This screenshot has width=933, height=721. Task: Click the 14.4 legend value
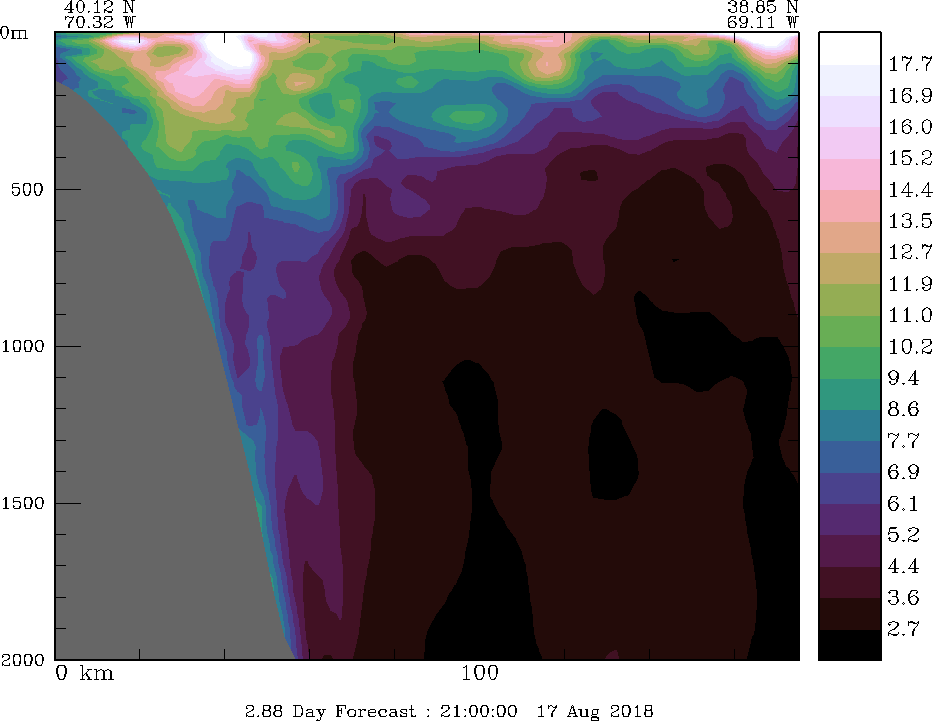click(910, 190)
